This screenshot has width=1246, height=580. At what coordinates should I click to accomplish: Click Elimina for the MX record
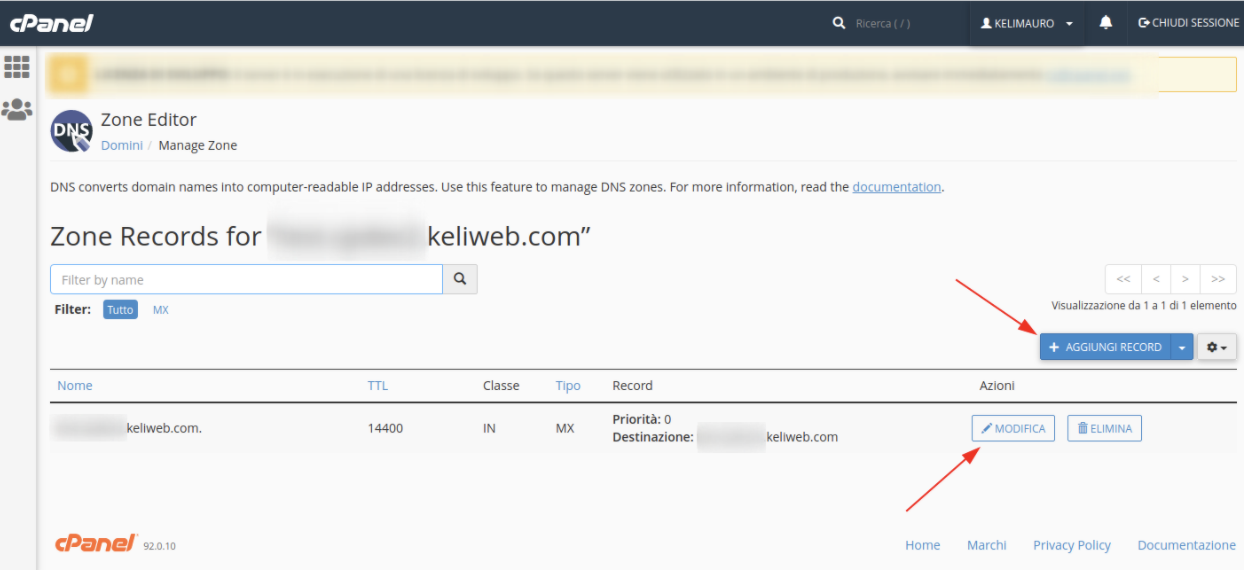click(1104, 428)
